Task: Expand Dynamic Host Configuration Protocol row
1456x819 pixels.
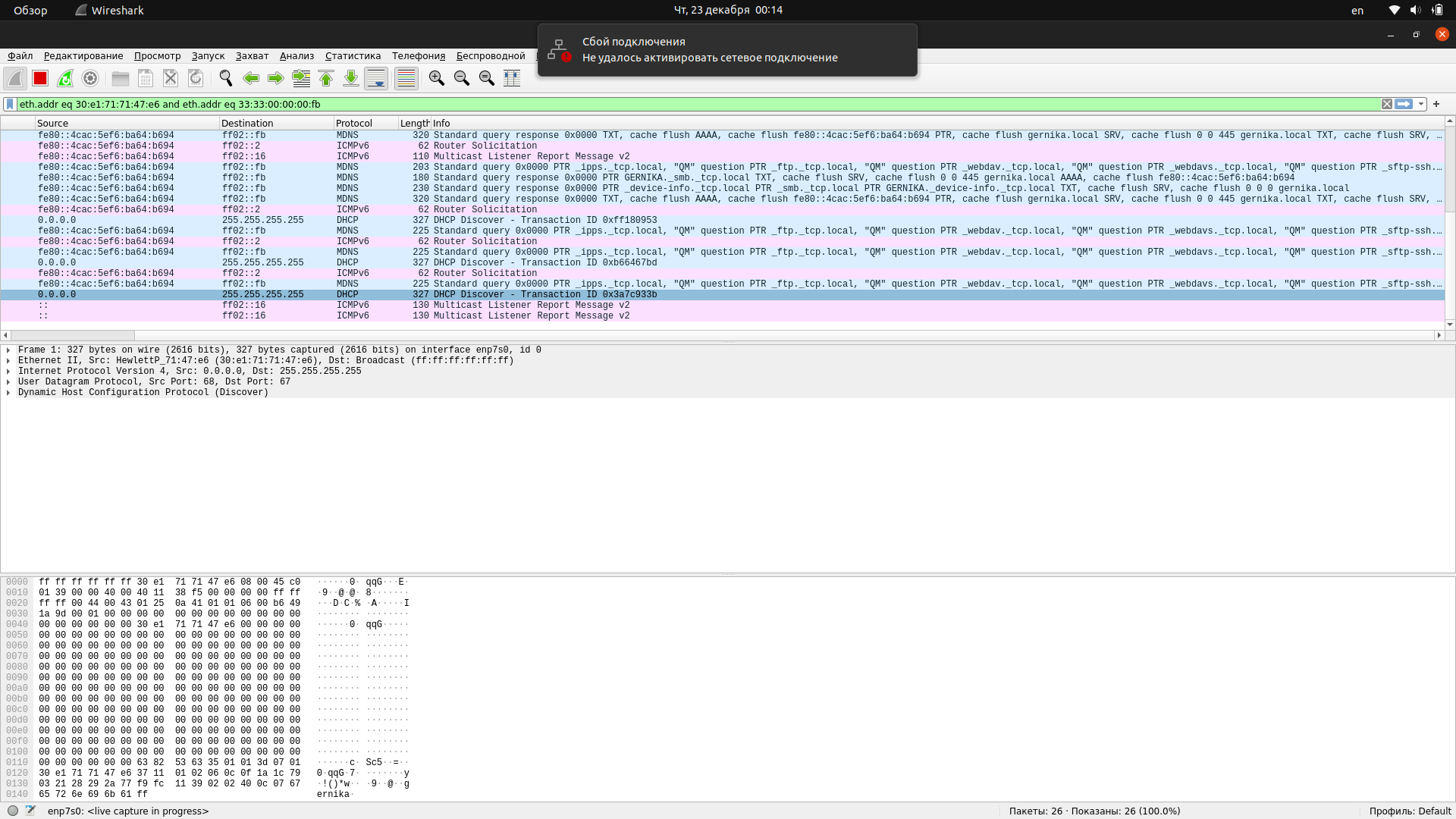Action: 8,393
